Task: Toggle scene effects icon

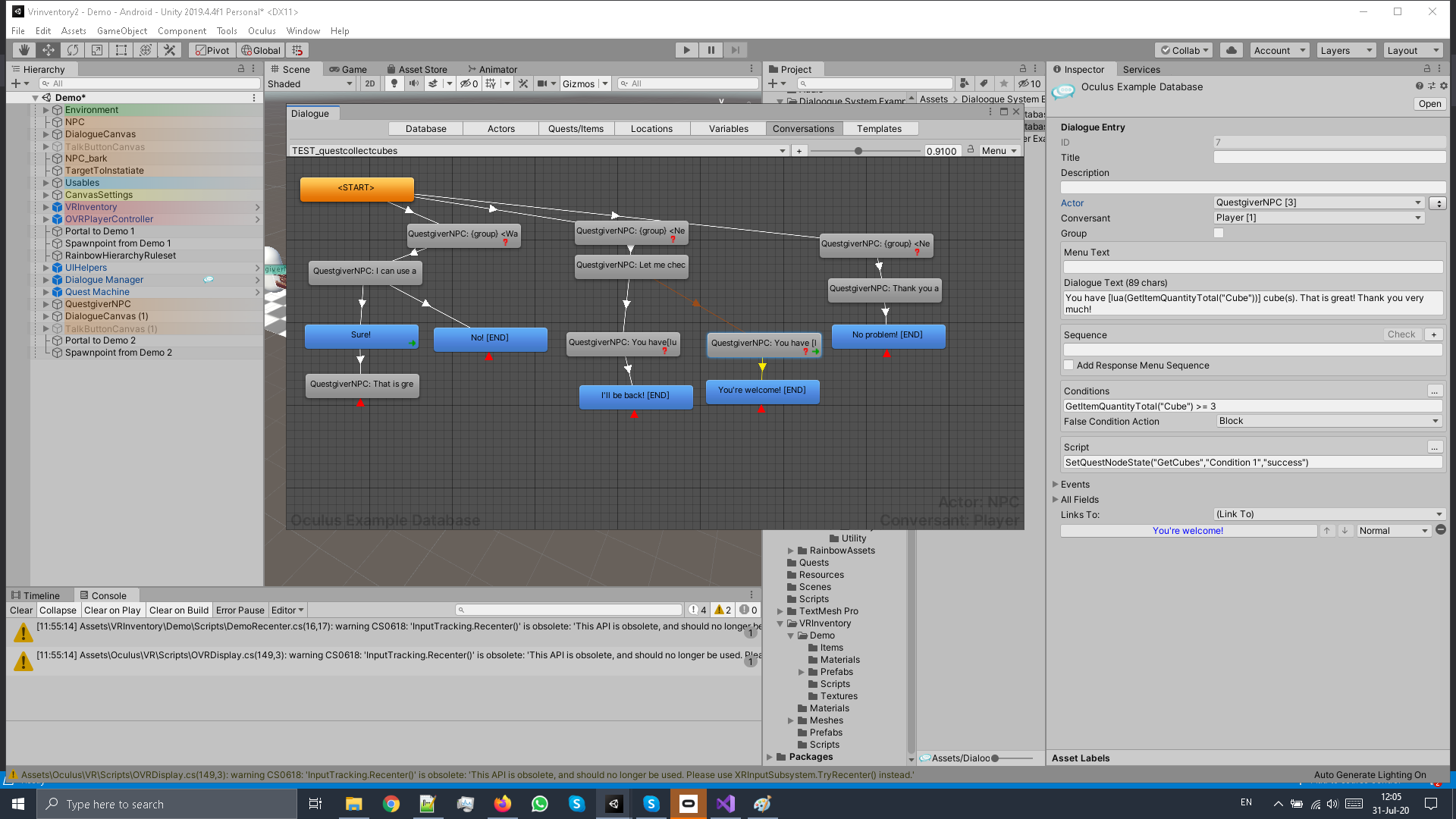Action: pyautogui.click(x=433, y=83)
